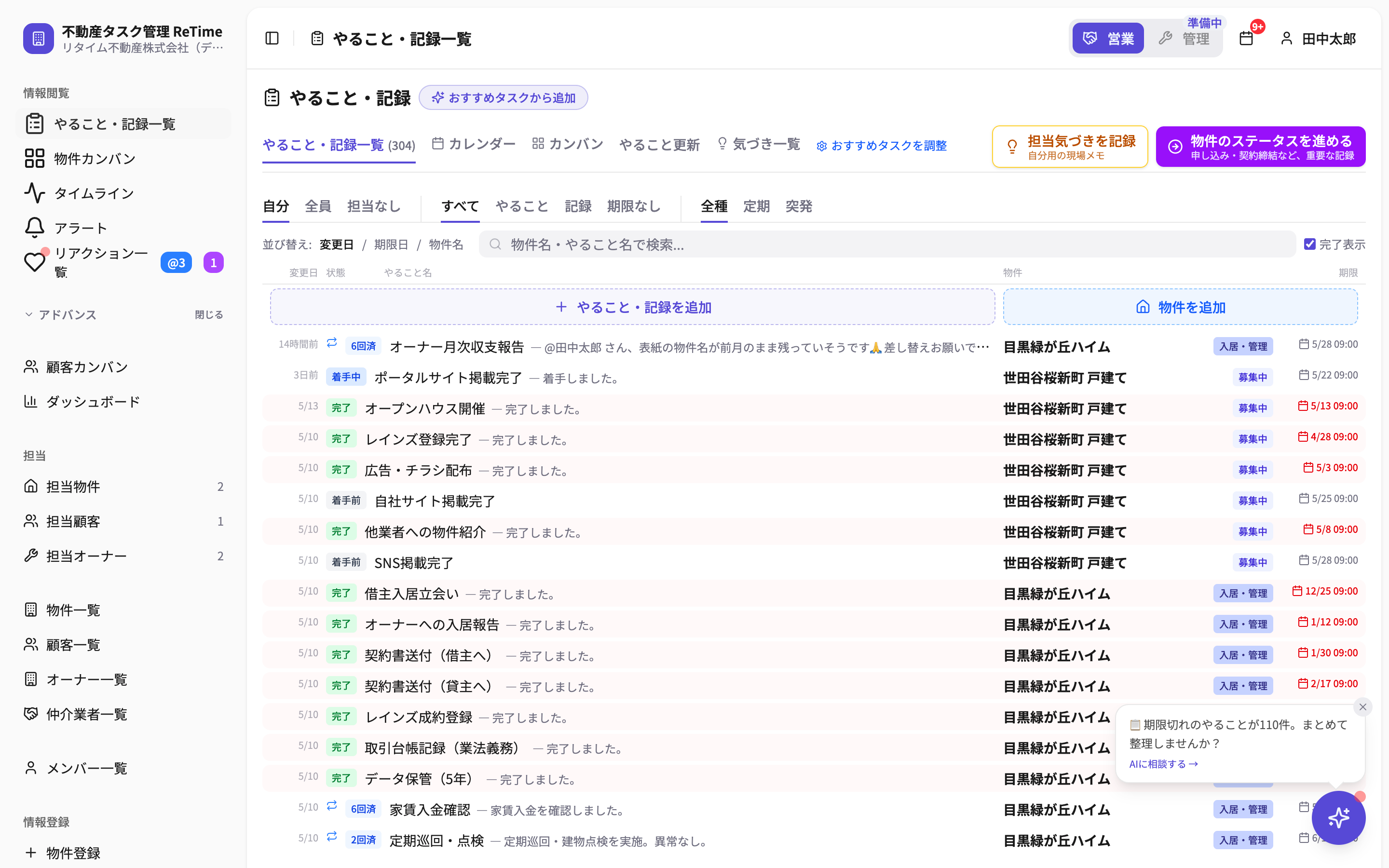1389x868 pixels.
Task: Click AIに相談する link
Action: (1163, 764)
